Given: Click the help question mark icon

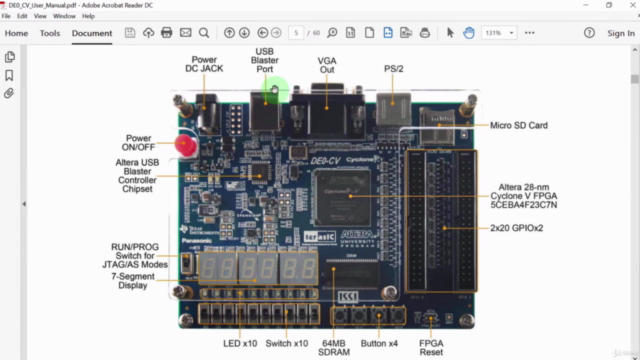Looking at the screenshot, I should click(589, 33).
